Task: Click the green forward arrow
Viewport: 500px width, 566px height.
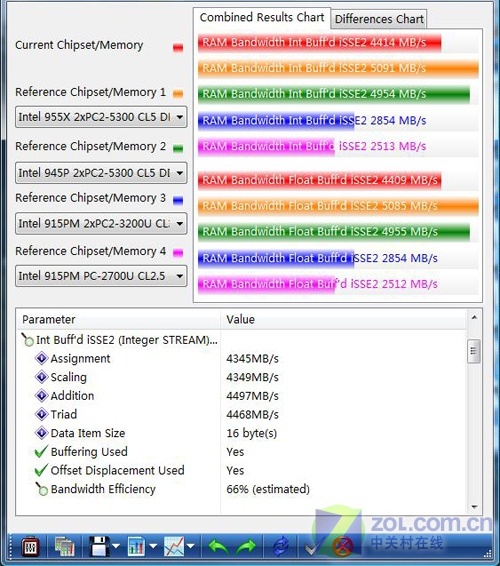Action: pos(246,547)
